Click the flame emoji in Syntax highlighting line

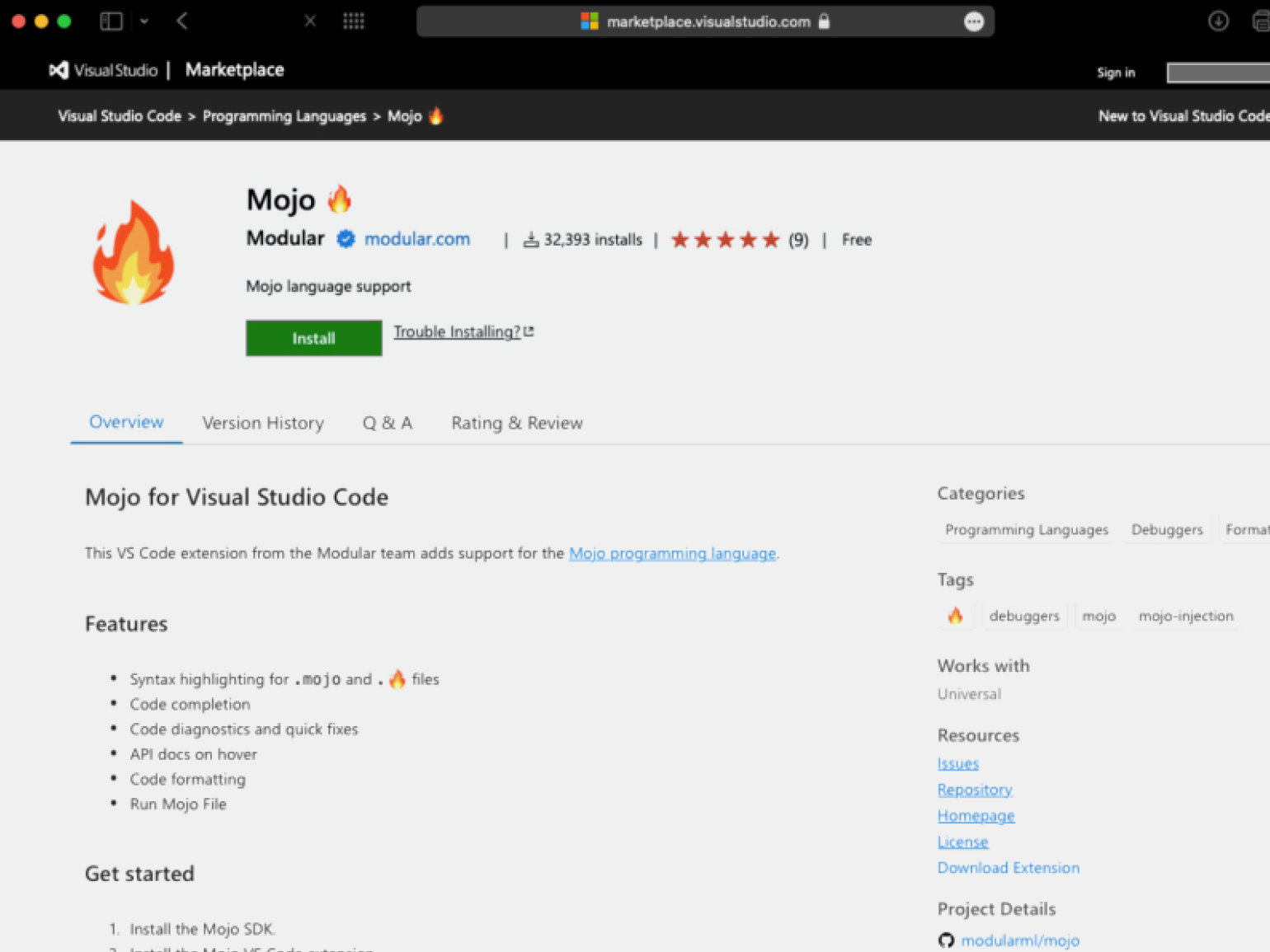pyautogui.click(x=397, y=678)
